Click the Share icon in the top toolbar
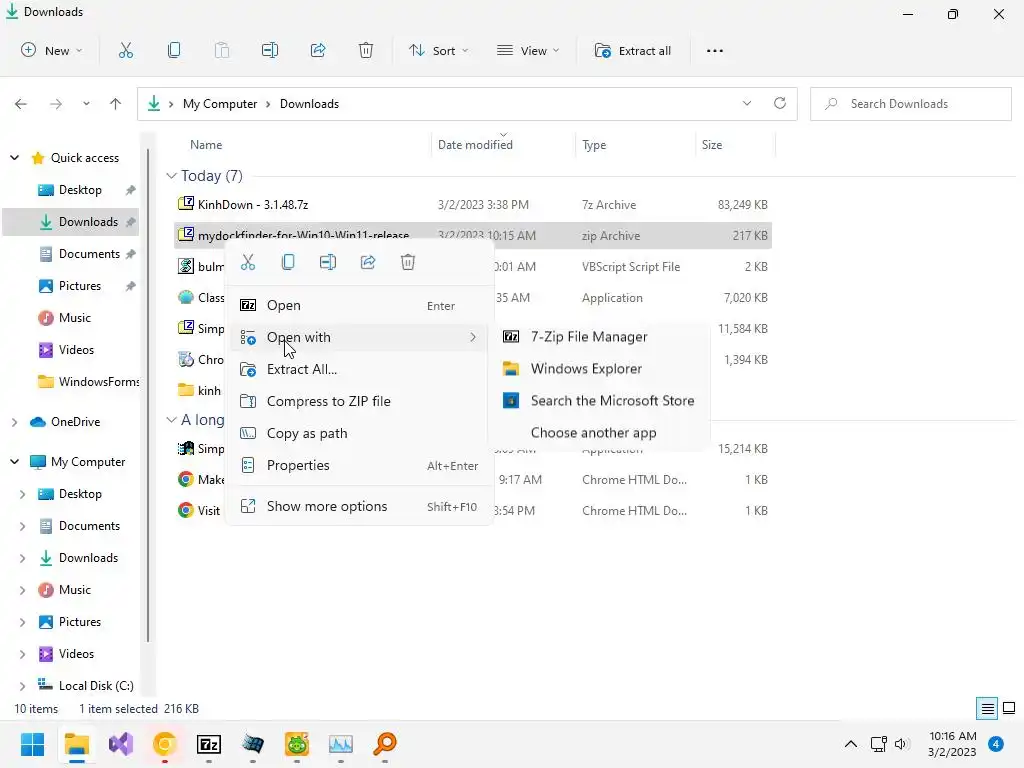 point(318,50)
